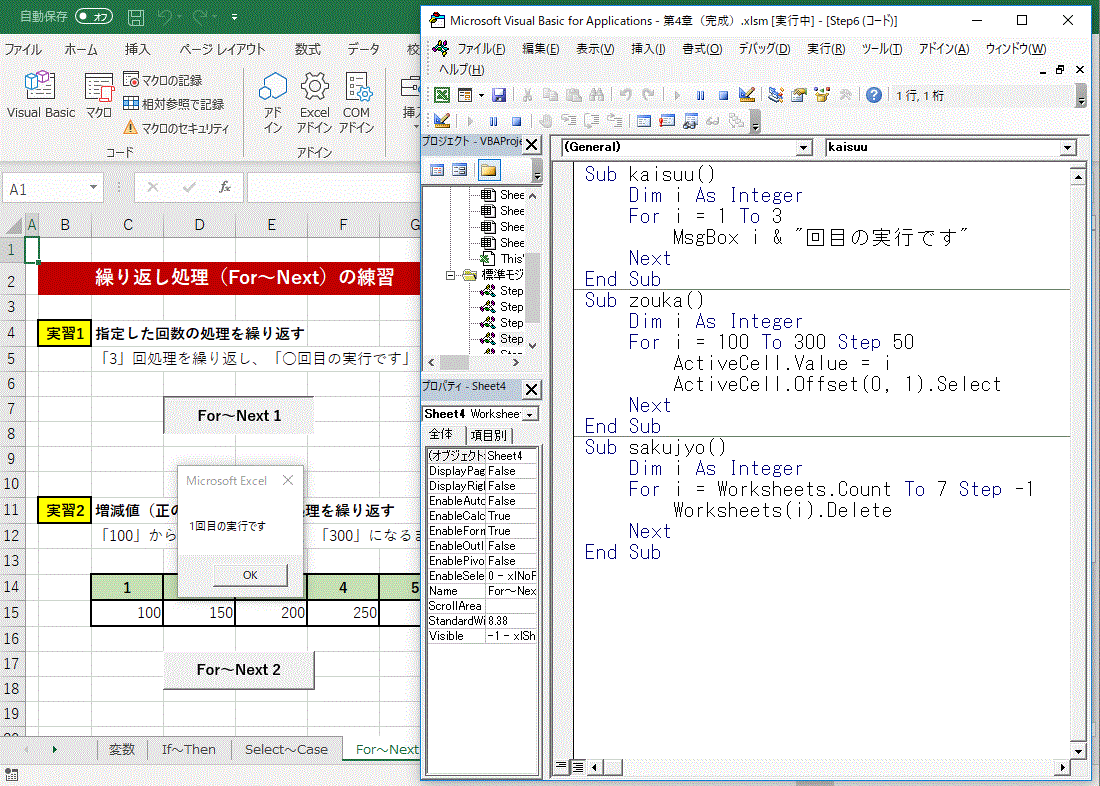Click Step Over on the debug toolbar
The image size is (1100, 786).
click(x=591, y=121)
